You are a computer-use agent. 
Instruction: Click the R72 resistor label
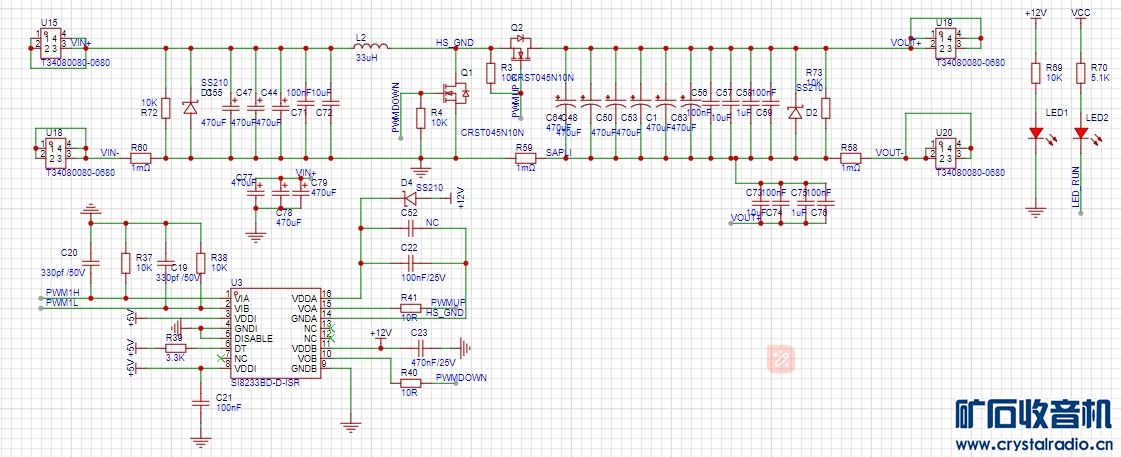tap(149, 112)
